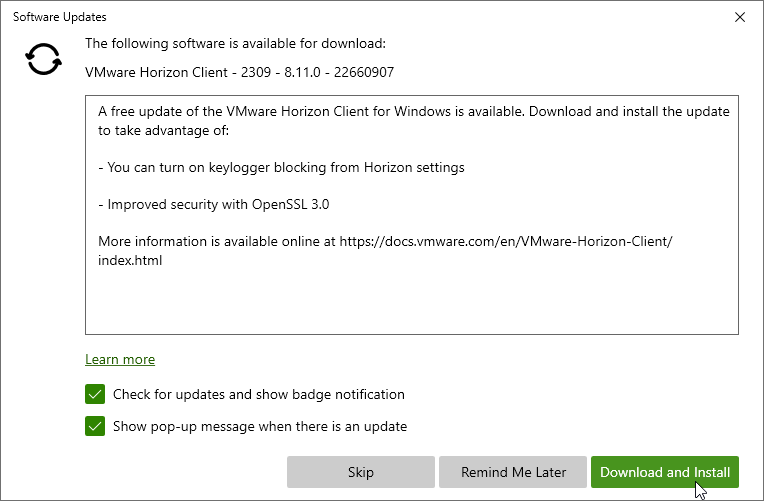Open the Learn more link

tap(120, 360)
